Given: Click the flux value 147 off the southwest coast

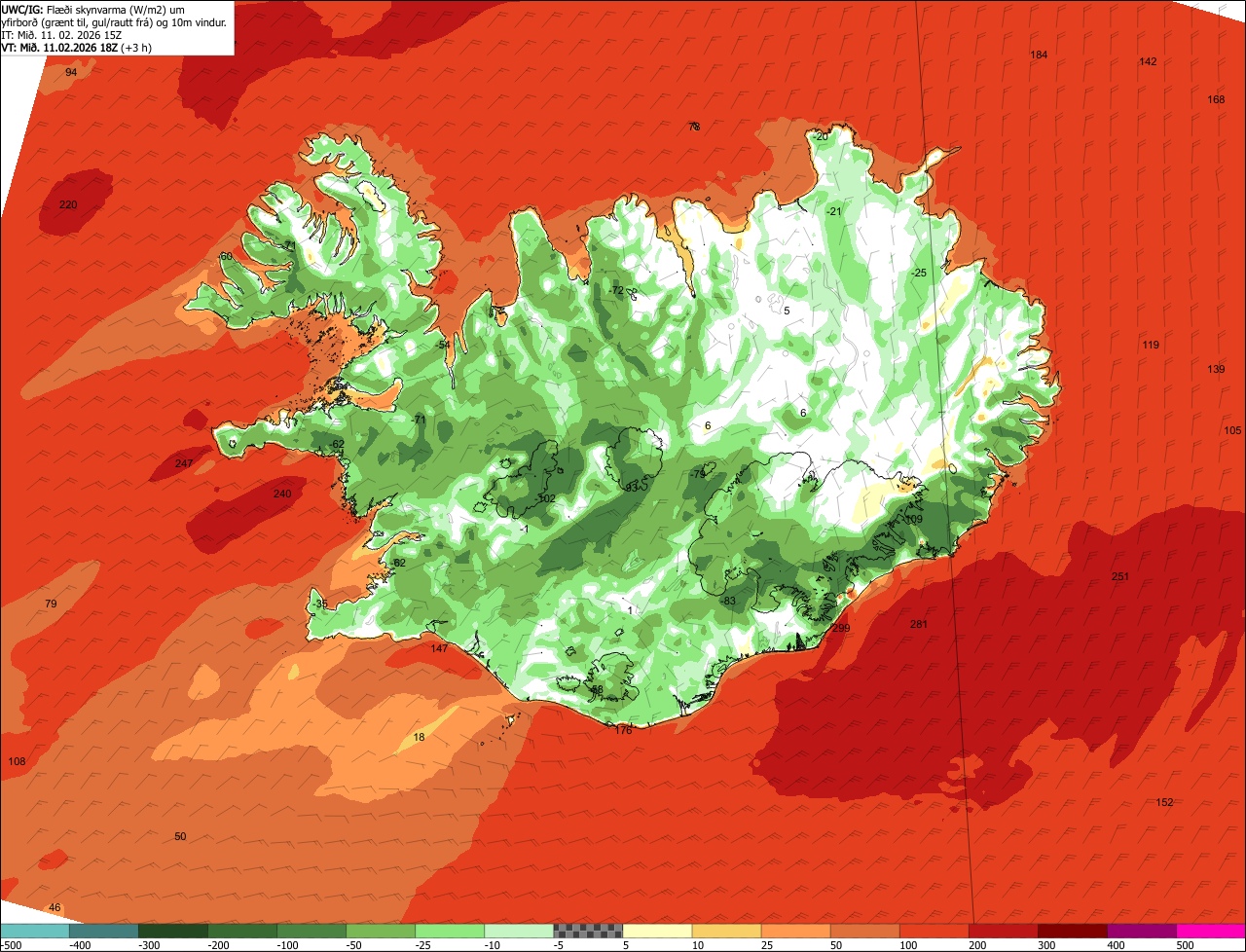Looking at the screenshot, I should pos(439,648).
